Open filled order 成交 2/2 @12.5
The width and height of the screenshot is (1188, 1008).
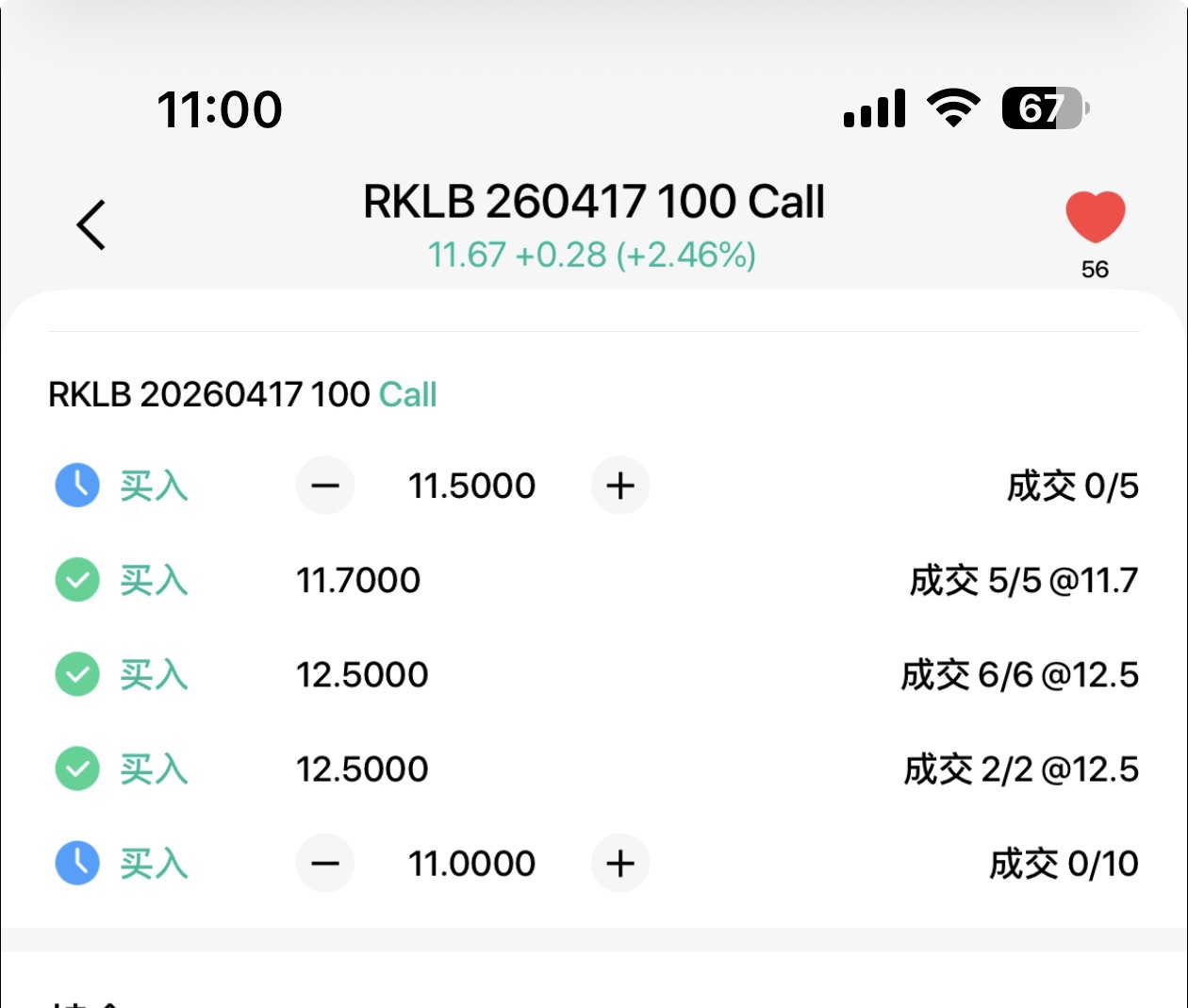tap(1021, 769)
